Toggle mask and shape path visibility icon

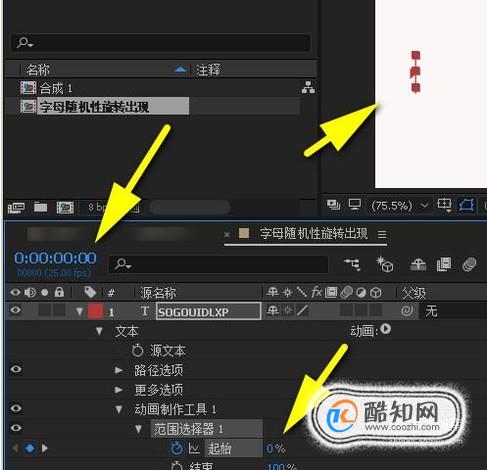[466, 205]
